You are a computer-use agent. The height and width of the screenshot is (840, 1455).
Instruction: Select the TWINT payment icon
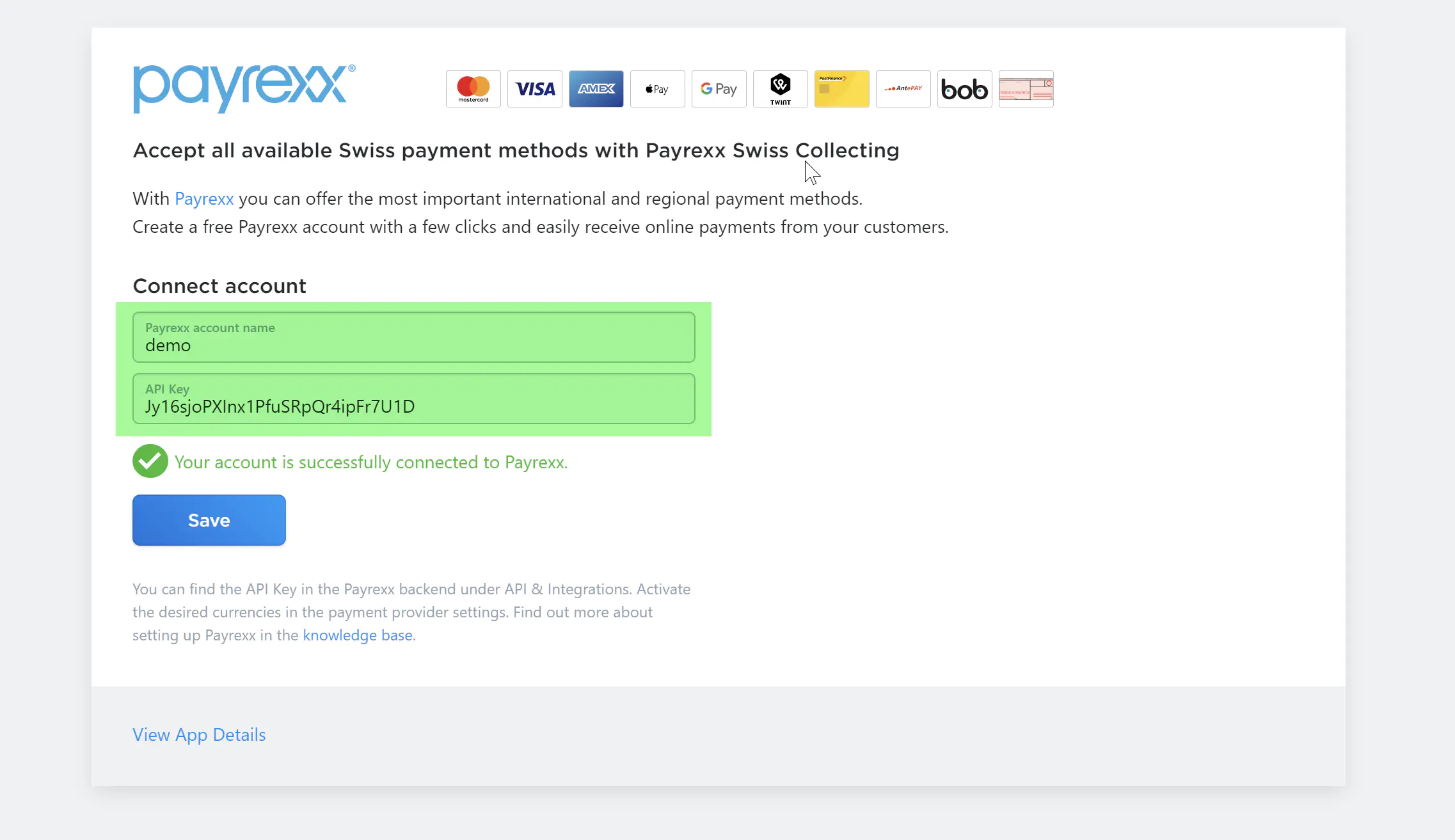781,89
